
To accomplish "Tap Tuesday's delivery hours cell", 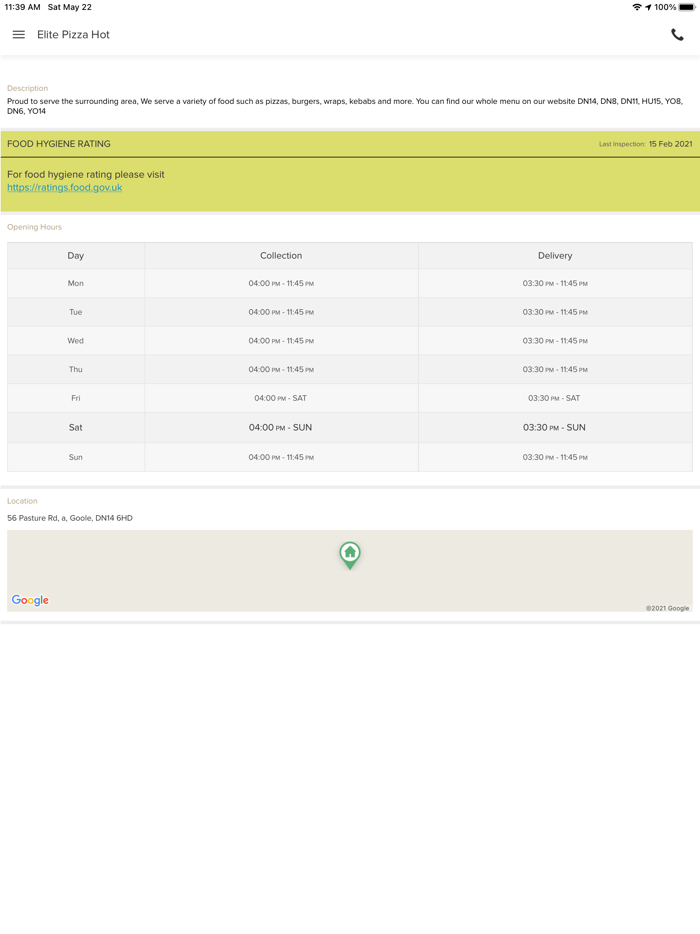I will pos(555,312).
